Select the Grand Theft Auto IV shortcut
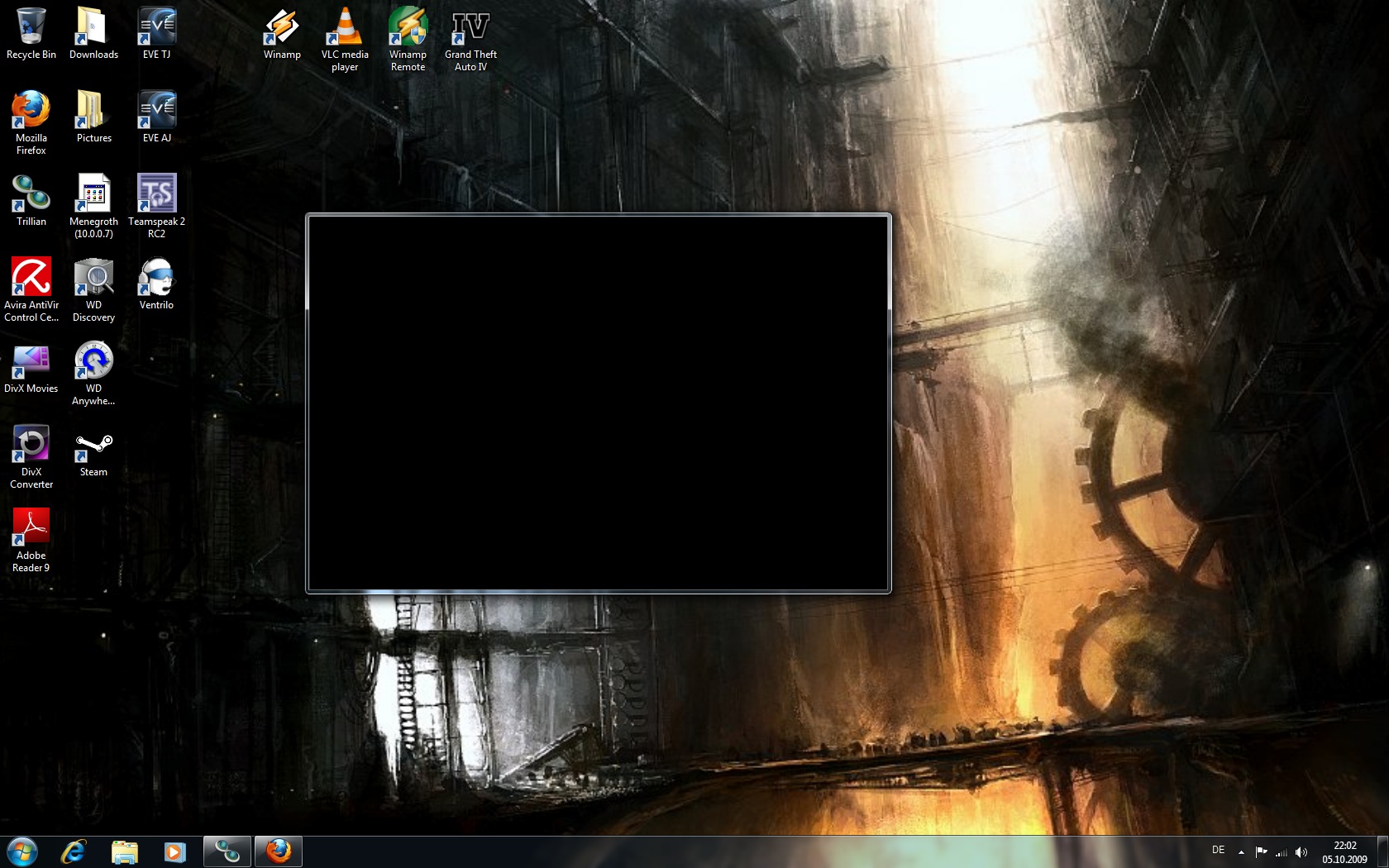1389x868 pixels. coord(470,40)
